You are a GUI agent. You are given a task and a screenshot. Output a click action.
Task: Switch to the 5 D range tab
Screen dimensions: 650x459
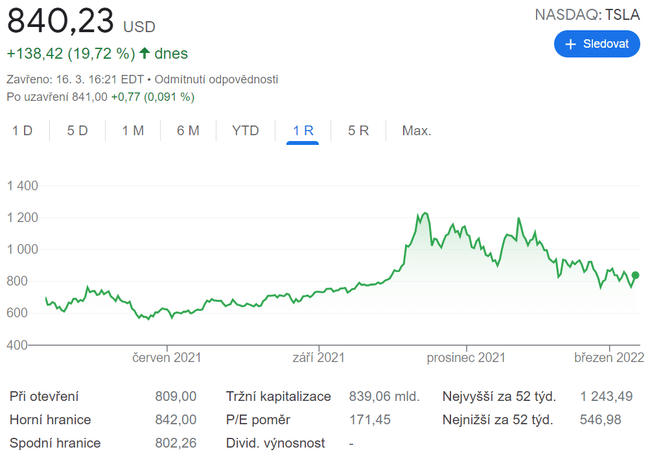pos(77,131)
